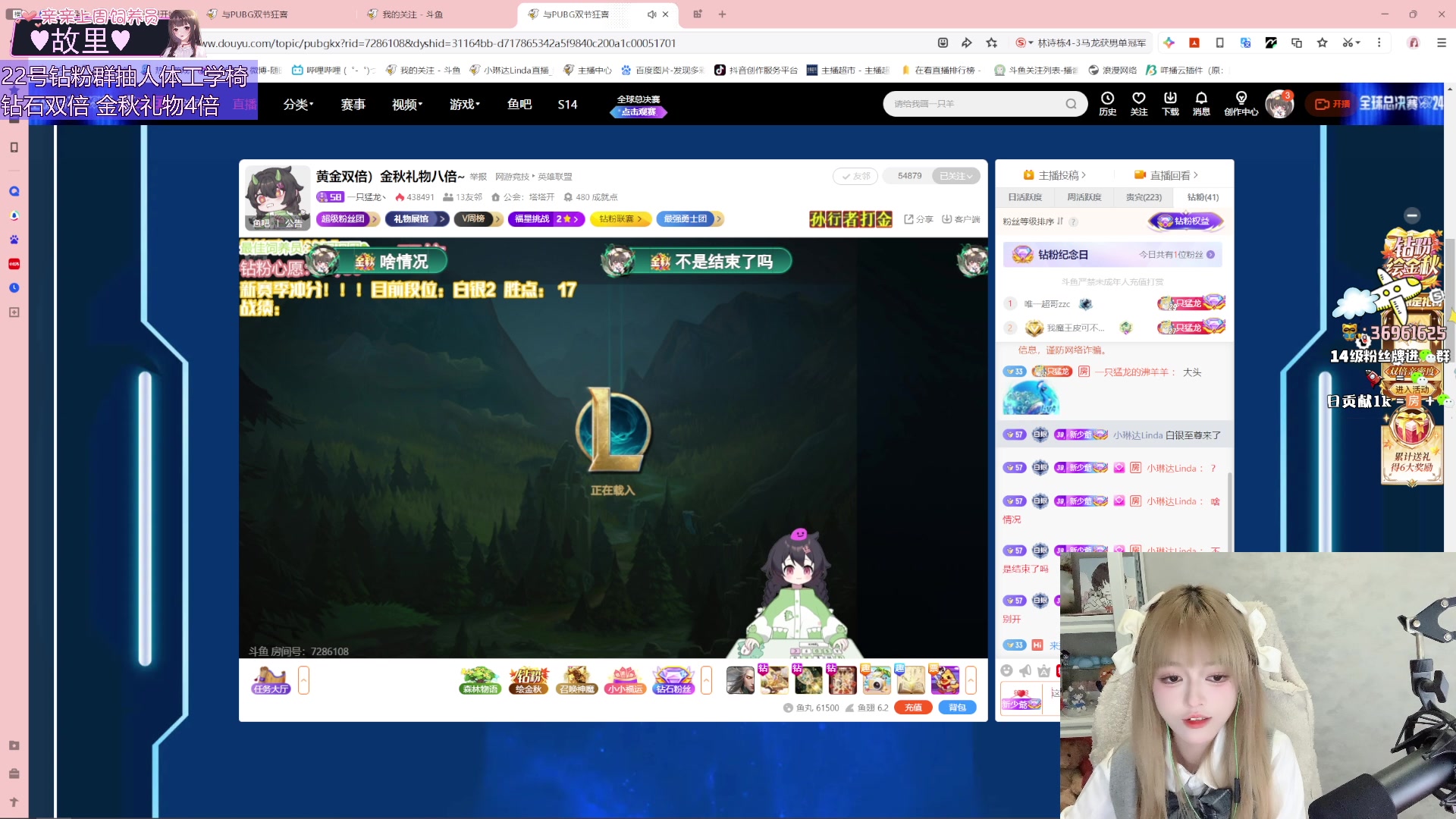Open a new browser tab
The height and width of the screenshot is (819, 1456).
722,14
